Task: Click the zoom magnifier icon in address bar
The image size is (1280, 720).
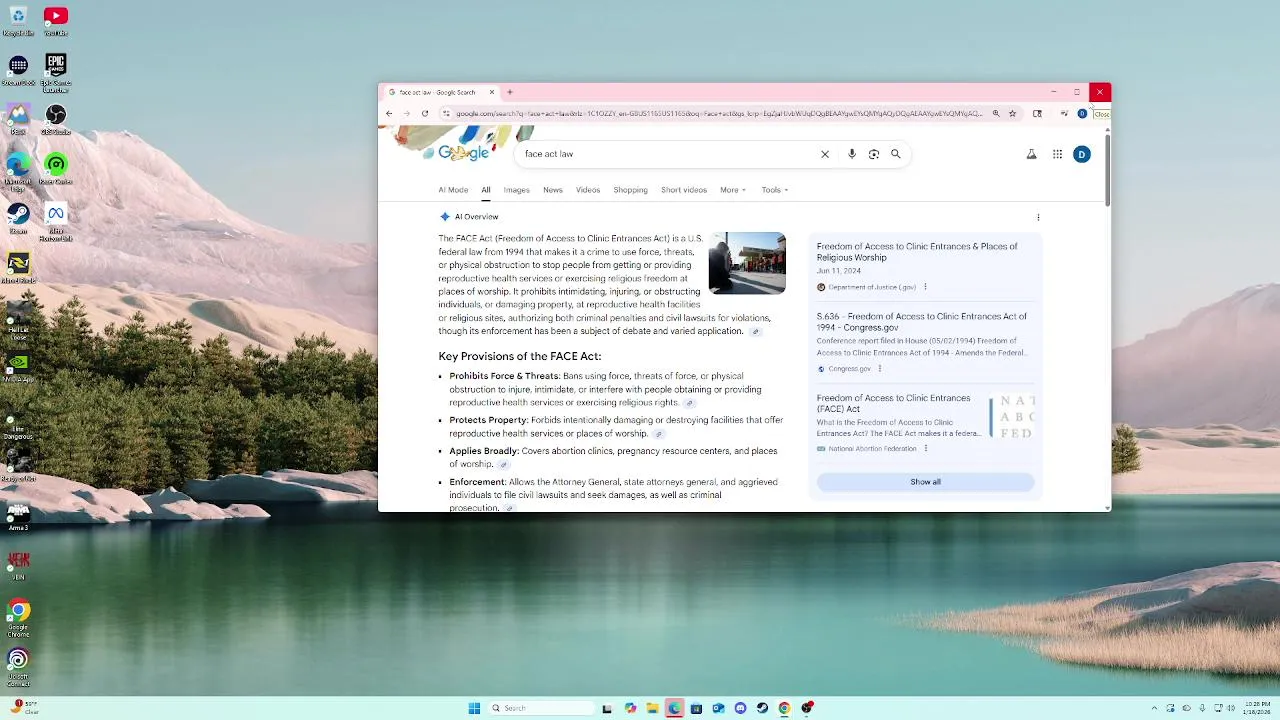Action: click(995, 113)
